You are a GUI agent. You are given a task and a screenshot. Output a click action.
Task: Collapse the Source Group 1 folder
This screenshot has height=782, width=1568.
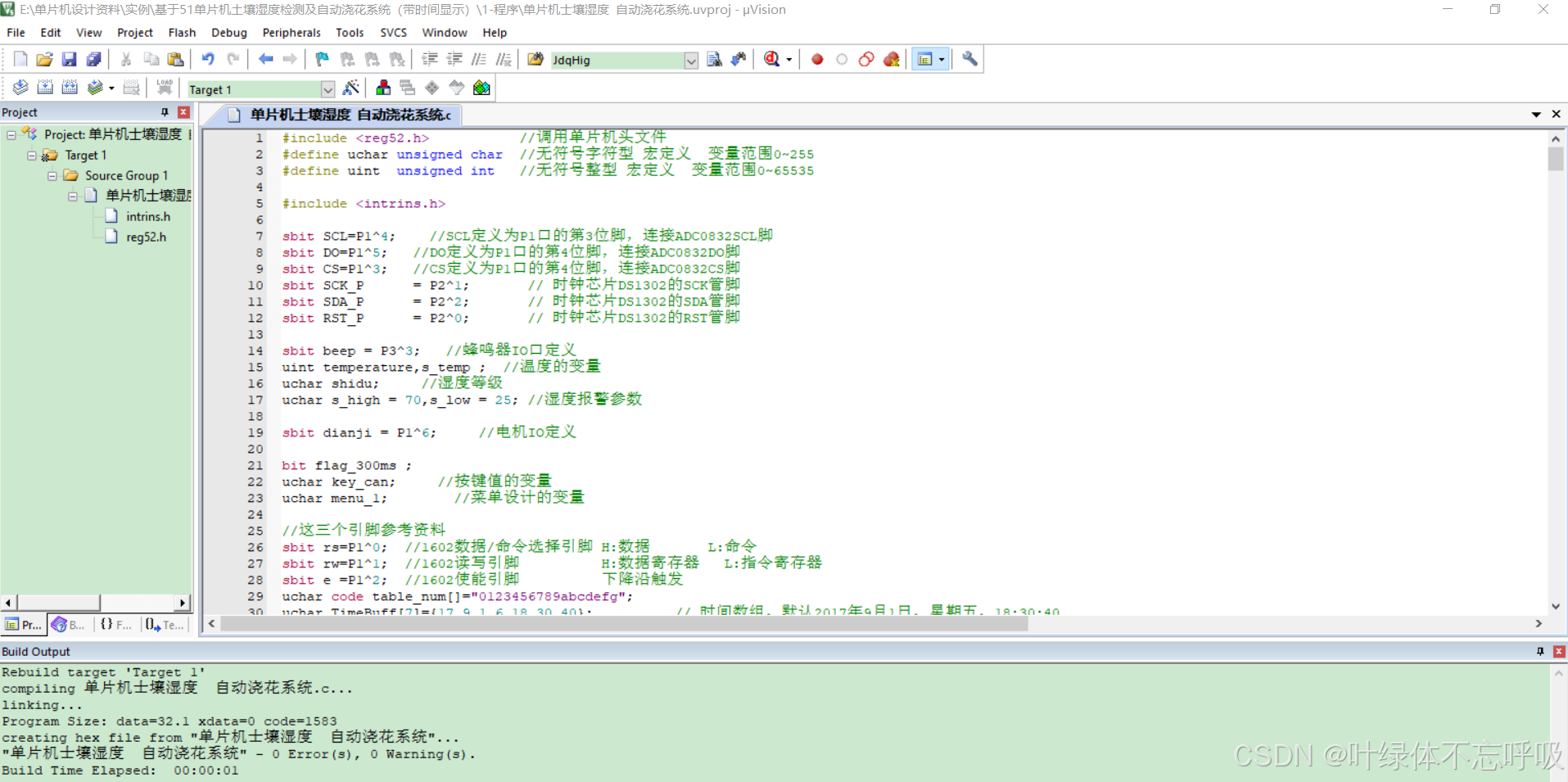[52, 175]
